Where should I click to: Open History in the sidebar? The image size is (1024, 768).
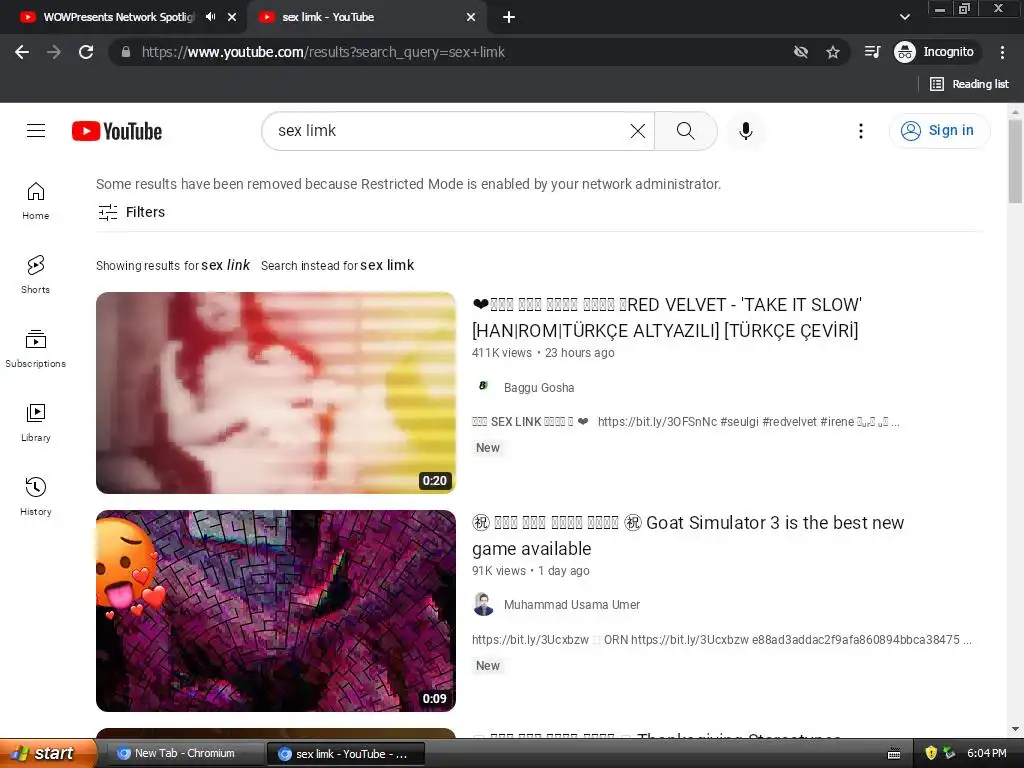click(36, 496)
